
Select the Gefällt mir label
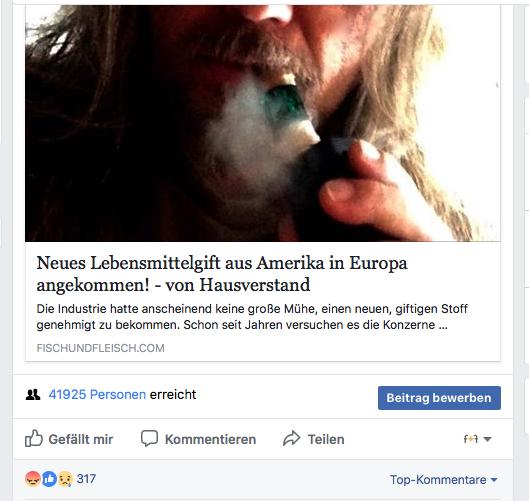[x=81, y=439]
